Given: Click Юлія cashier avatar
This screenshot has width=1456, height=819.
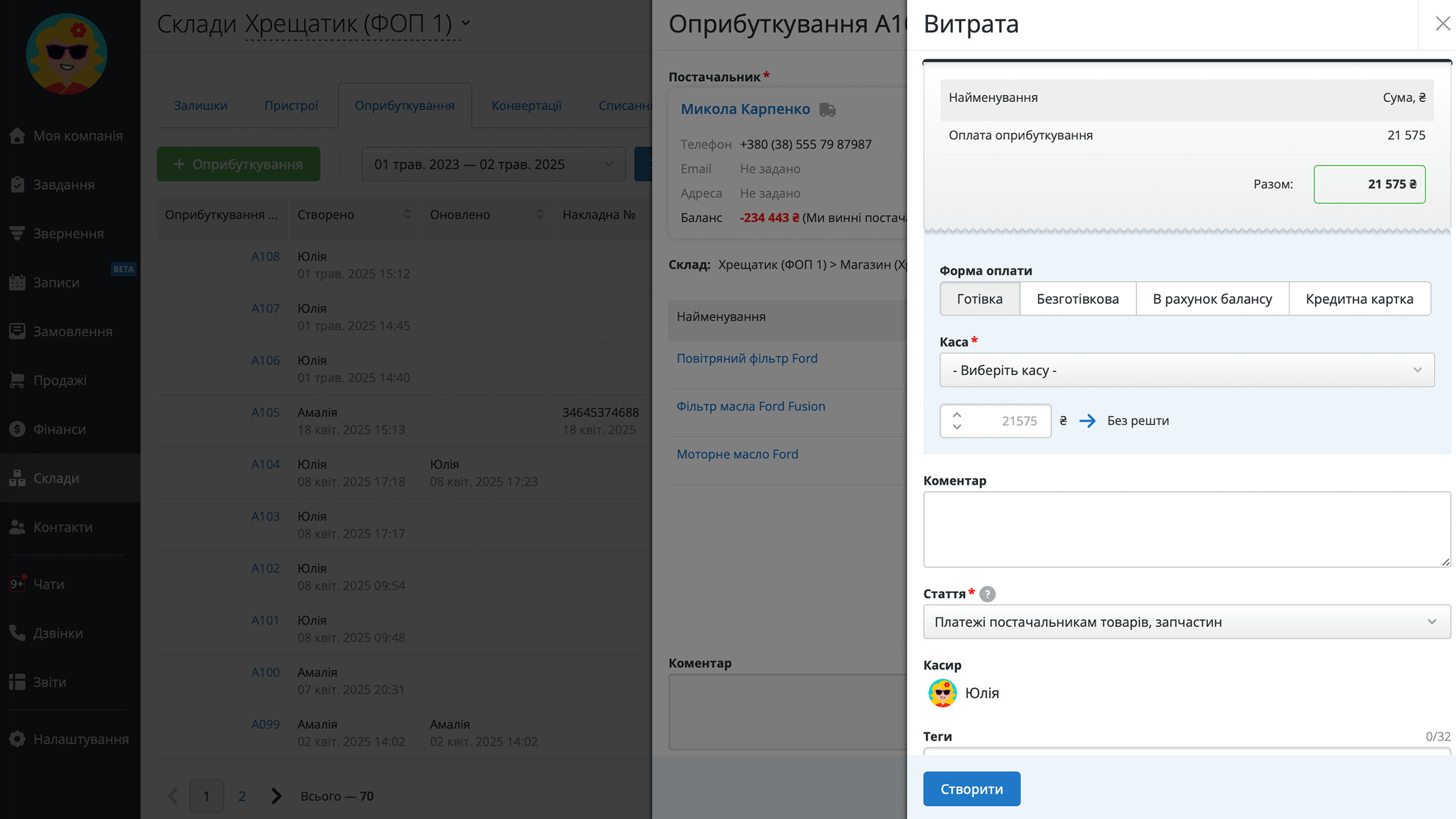Looking at the screenshot, I should [942, 693].
